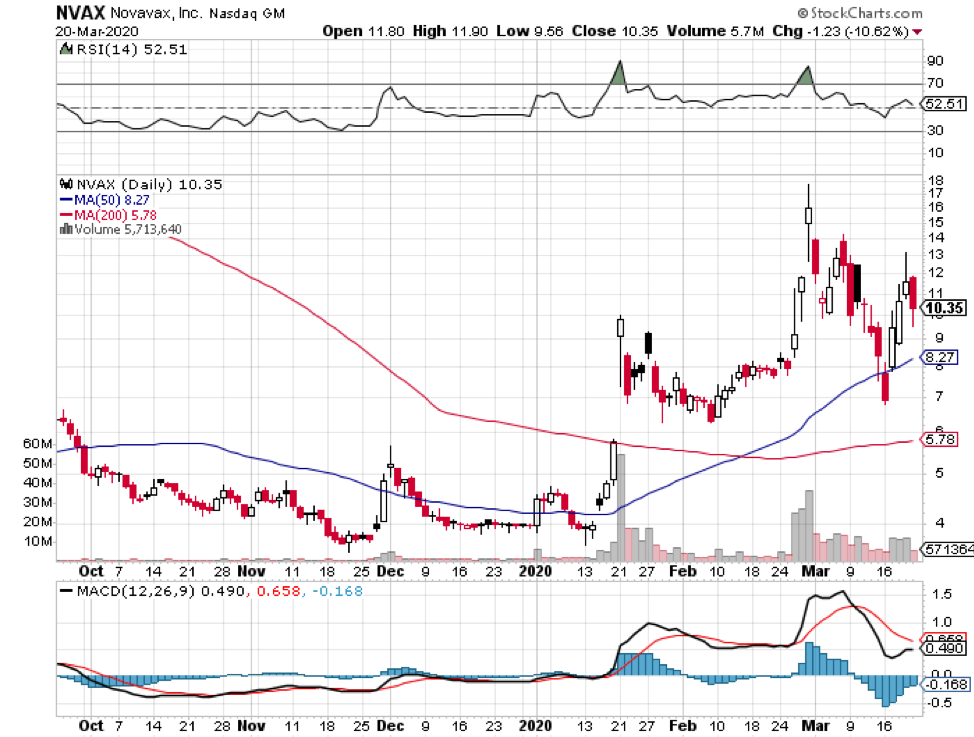Click the volume bars icon in the legend
974x737 pixels.
tap(66, 229)
